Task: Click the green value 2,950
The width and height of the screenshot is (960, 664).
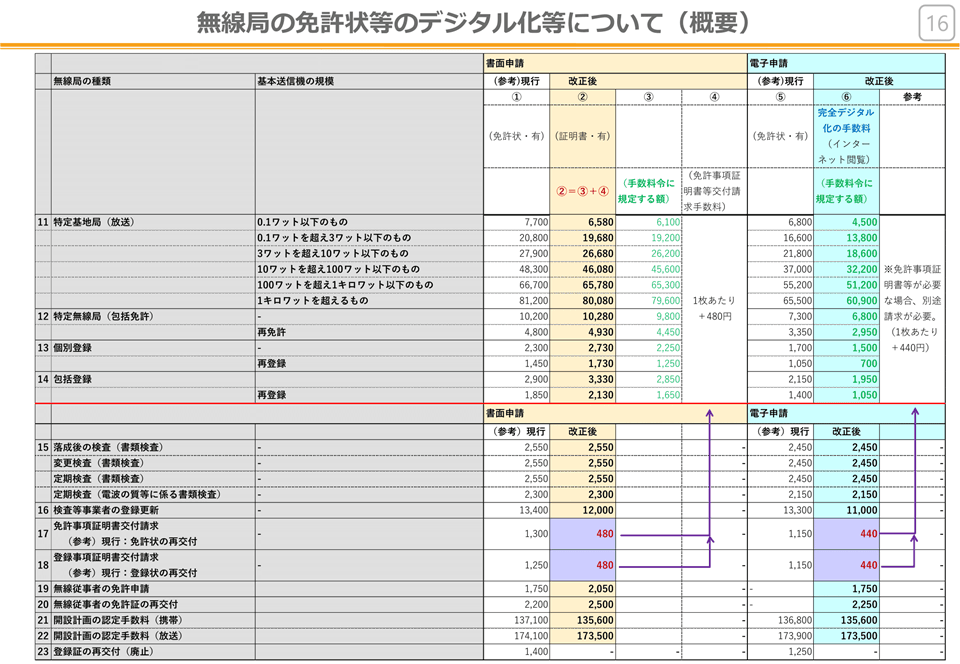Action: (x=864, y=332)
